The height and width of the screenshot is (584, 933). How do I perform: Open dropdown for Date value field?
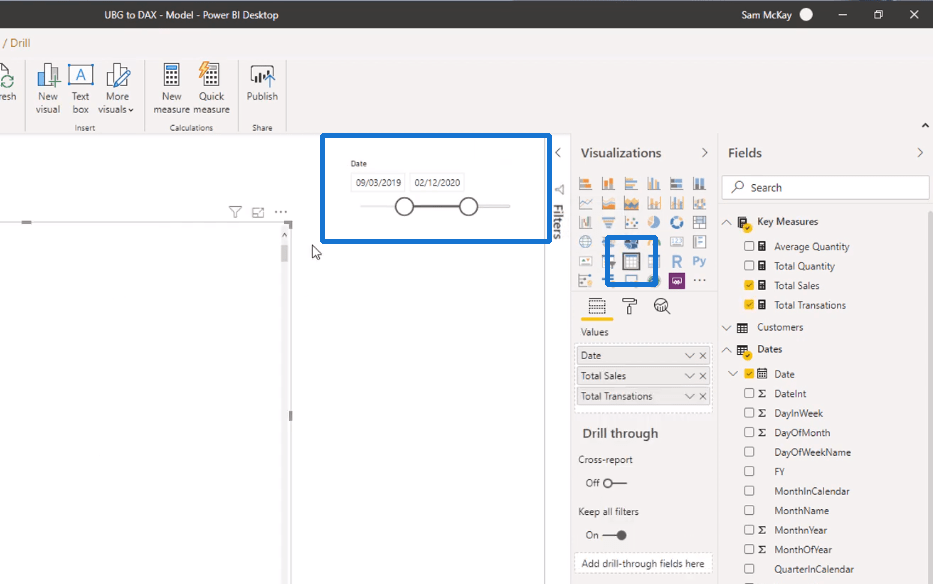point(689,355)
